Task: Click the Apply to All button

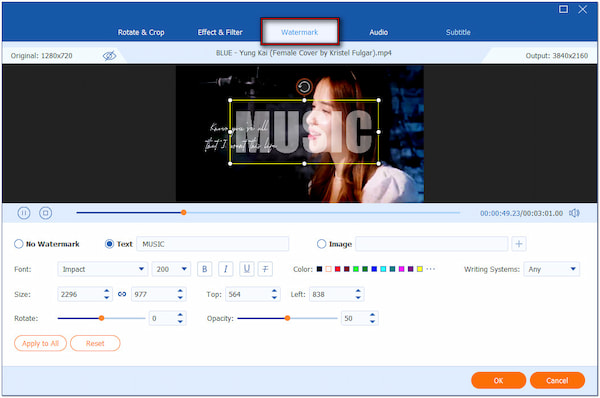Action: click(x=41, y=343)
